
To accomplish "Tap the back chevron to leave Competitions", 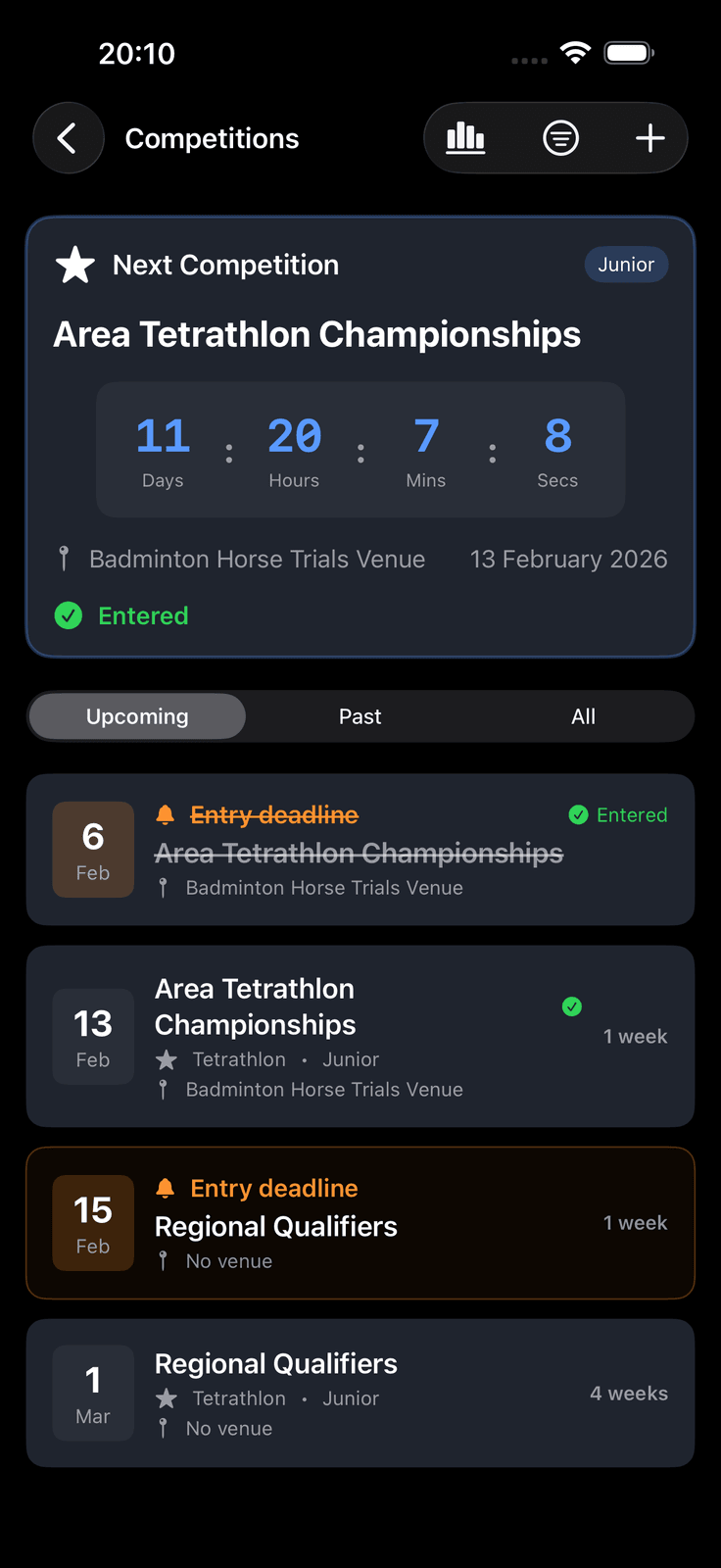I will pyautogui.click(x=68, y=137).
